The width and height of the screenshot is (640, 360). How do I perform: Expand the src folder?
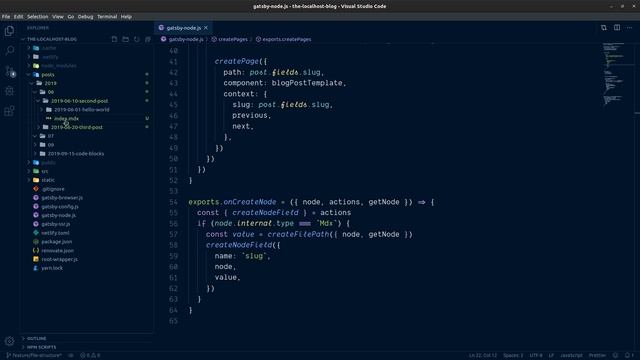(x=45, y=171)
